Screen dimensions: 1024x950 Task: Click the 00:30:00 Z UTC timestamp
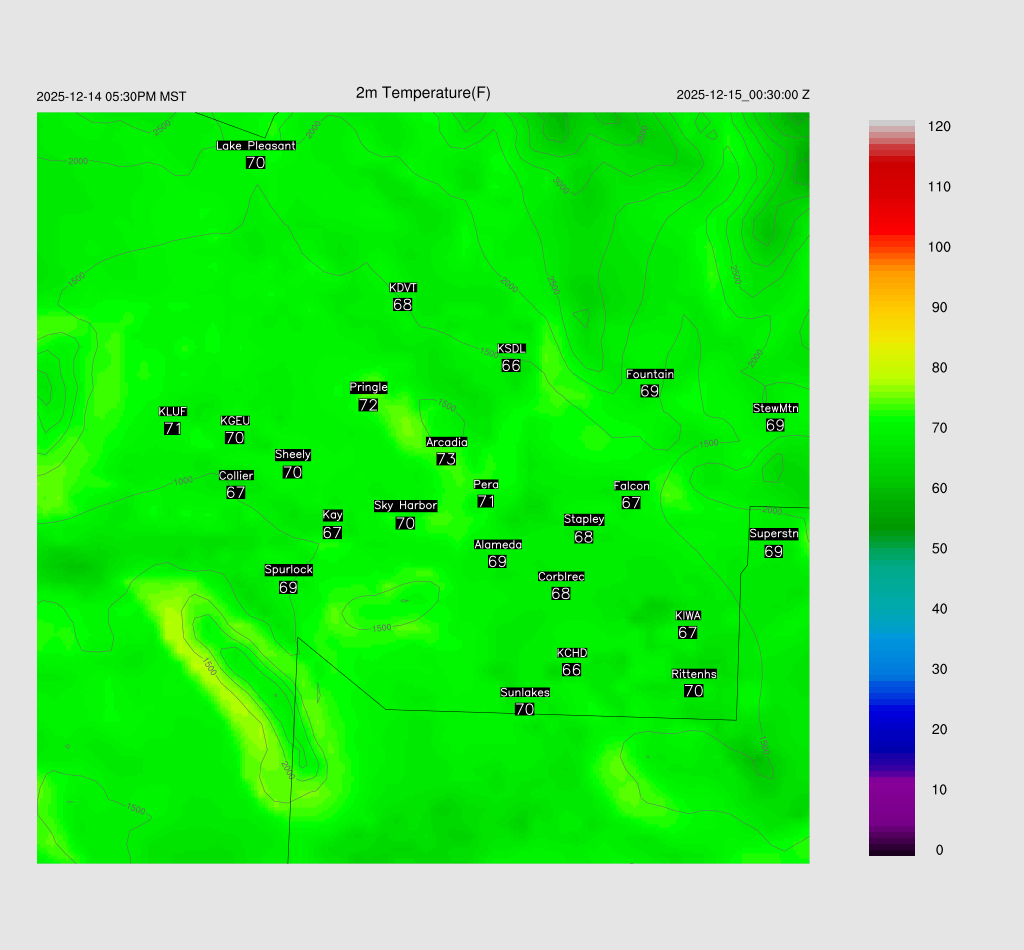743,95
